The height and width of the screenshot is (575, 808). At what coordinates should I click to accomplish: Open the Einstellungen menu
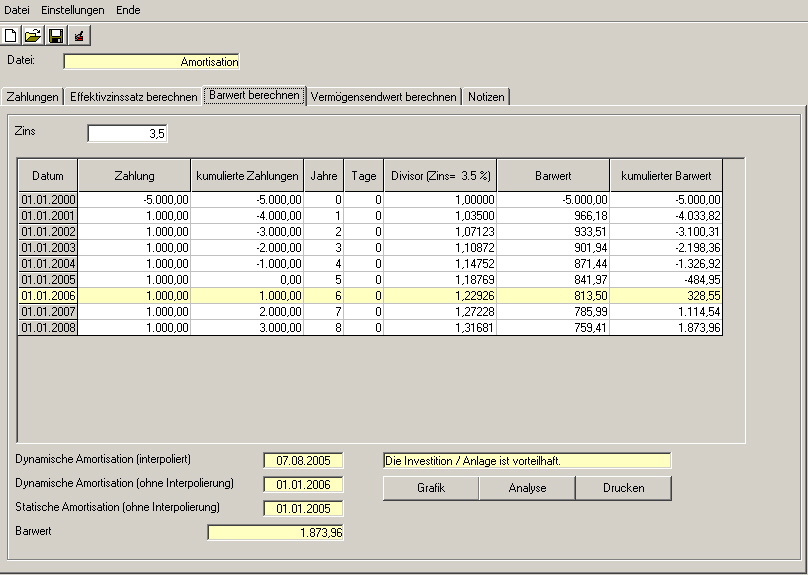tap(72, 10)
